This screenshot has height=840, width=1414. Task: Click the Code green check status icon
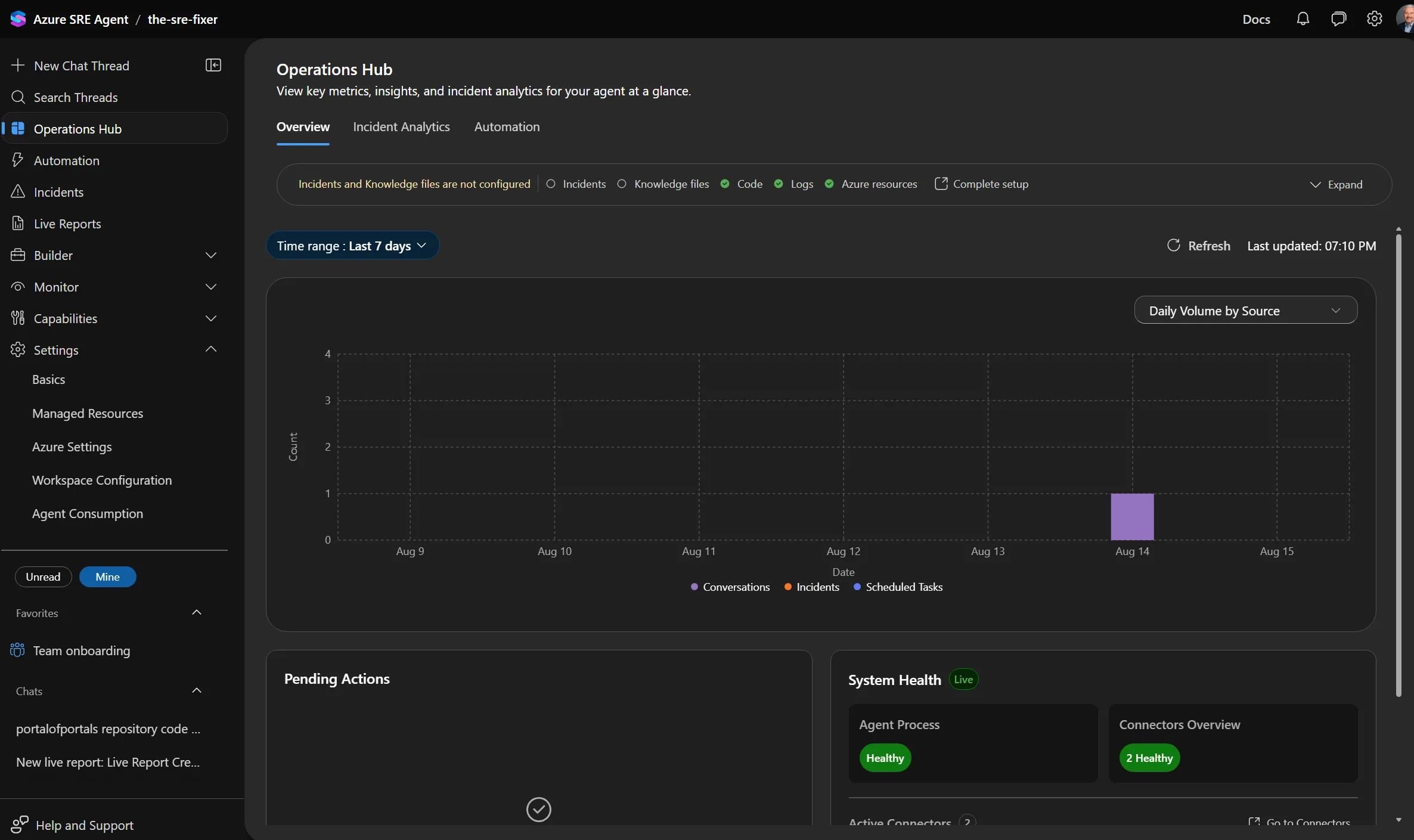click(725, 184)
